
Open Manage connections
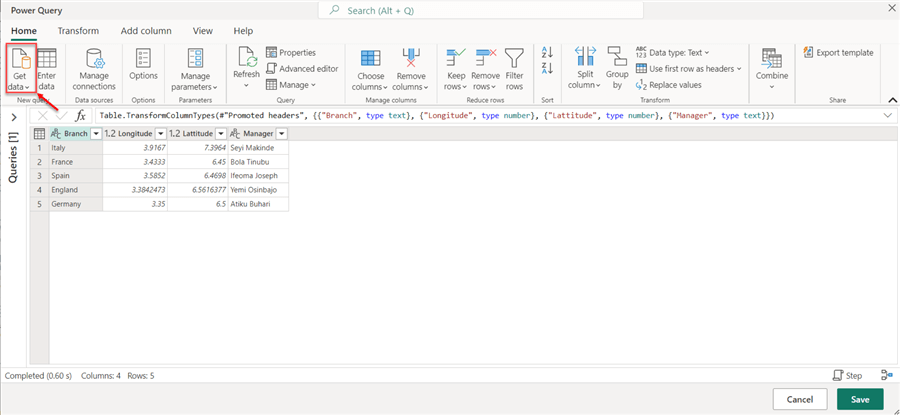pyautogui.click(x=94, y=68)
